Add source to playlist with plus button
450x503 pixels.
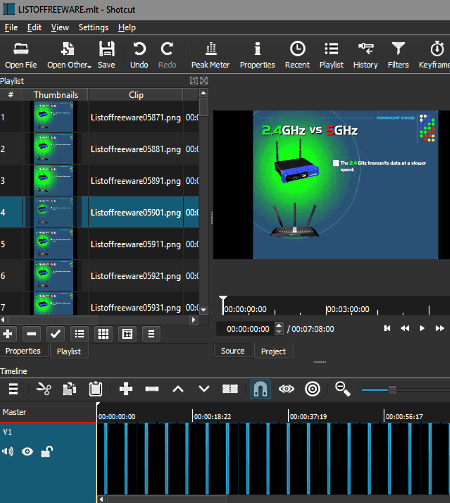pyautogui.click(x=8, y=334)
